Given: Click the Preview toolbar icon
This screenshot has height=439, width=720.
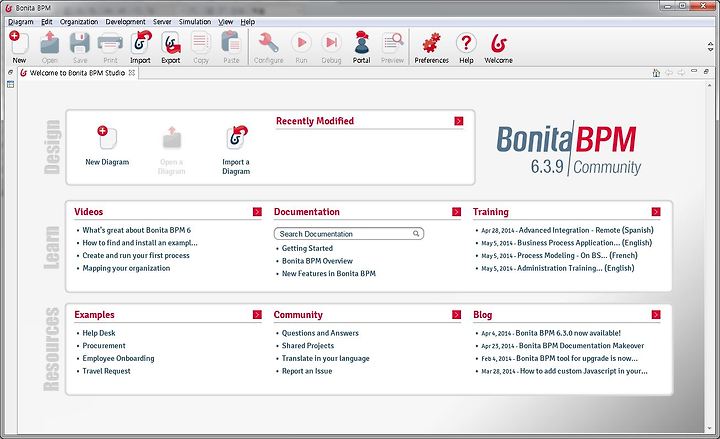Looking at the screenshot, I should 392,43.
